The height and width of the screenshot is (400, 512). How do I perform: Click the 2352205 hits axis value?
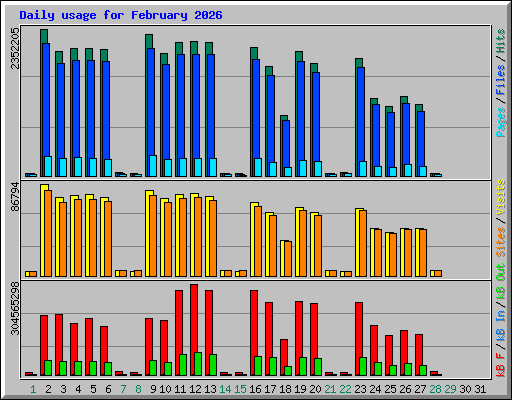(x=15, y=48)
